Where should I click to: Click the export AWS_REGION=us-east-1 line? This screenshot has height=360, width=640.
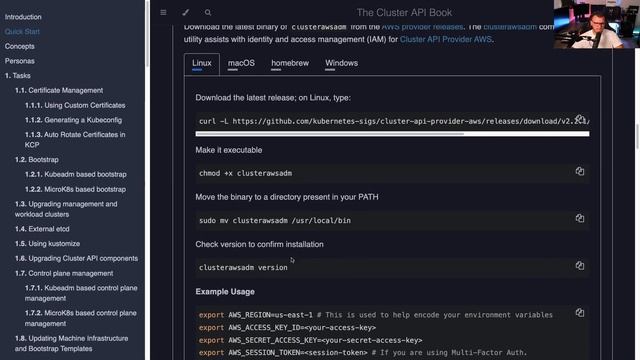(376, 315)
